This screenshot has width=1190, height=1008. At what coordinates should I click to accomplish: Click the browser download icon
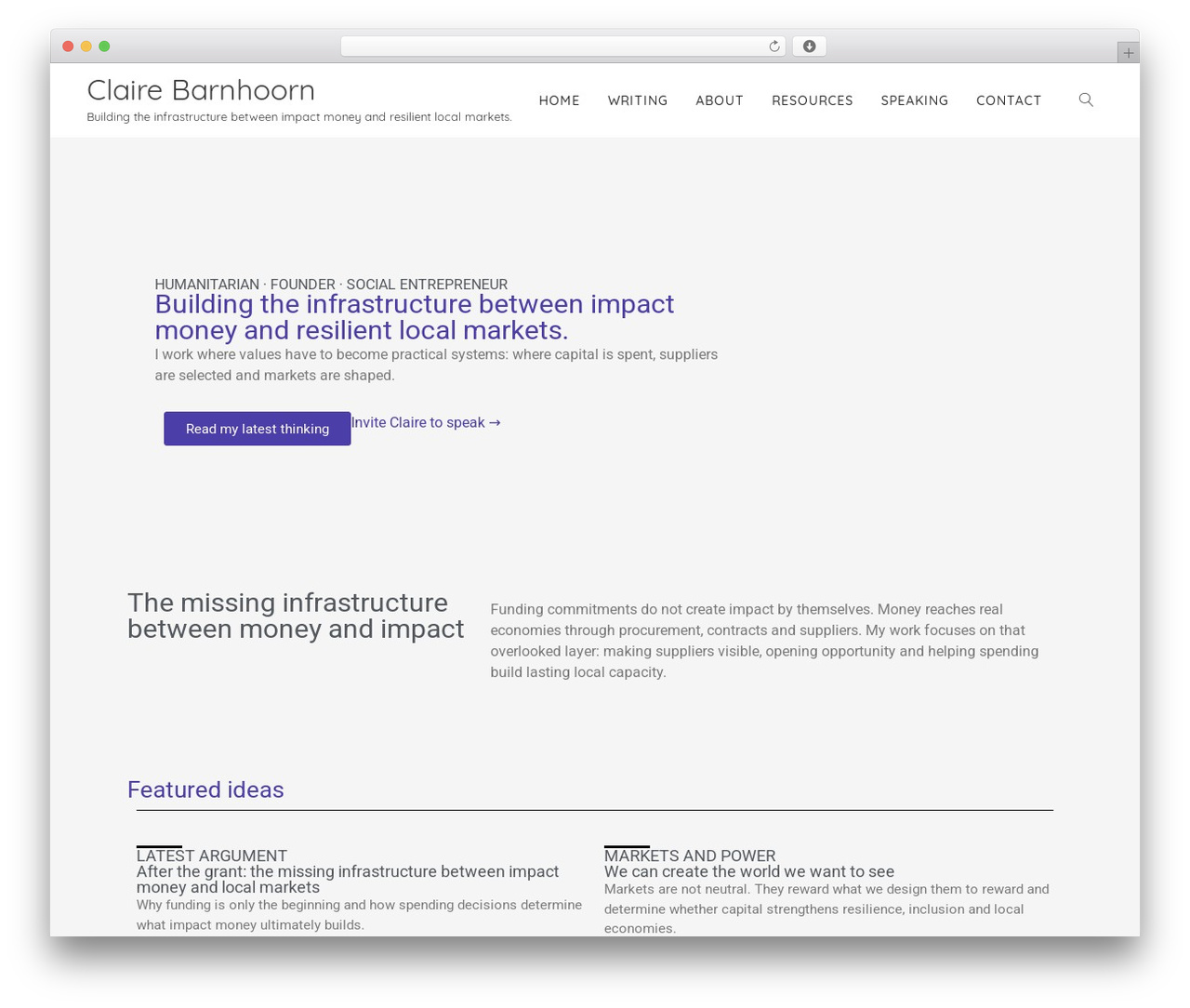(809, 46)
